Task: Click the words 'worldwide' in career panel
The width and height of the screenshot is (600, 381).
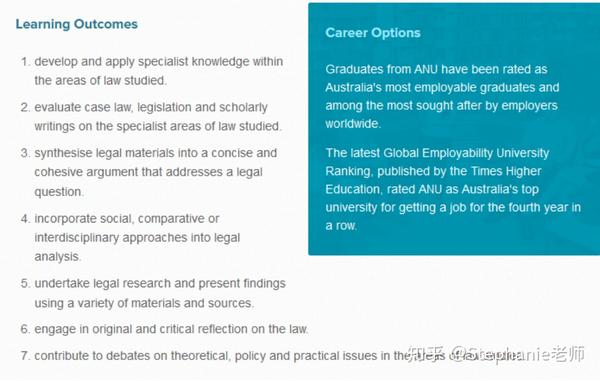Action: pos(353,124)
